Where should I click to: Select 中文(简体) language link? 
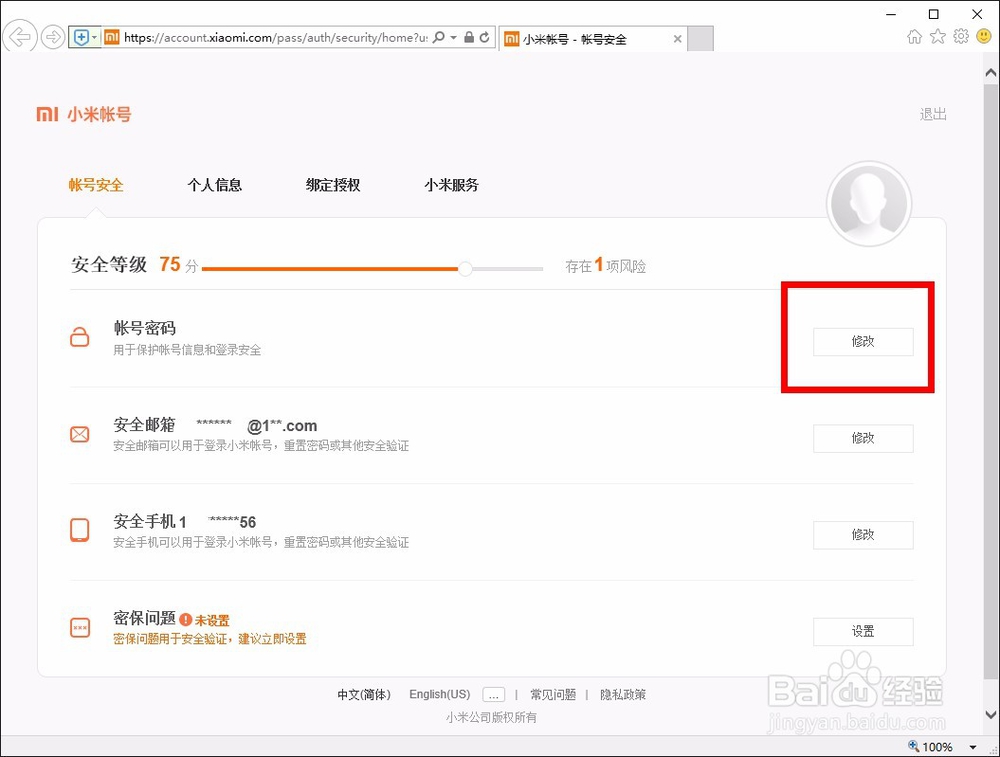[364, 695]
